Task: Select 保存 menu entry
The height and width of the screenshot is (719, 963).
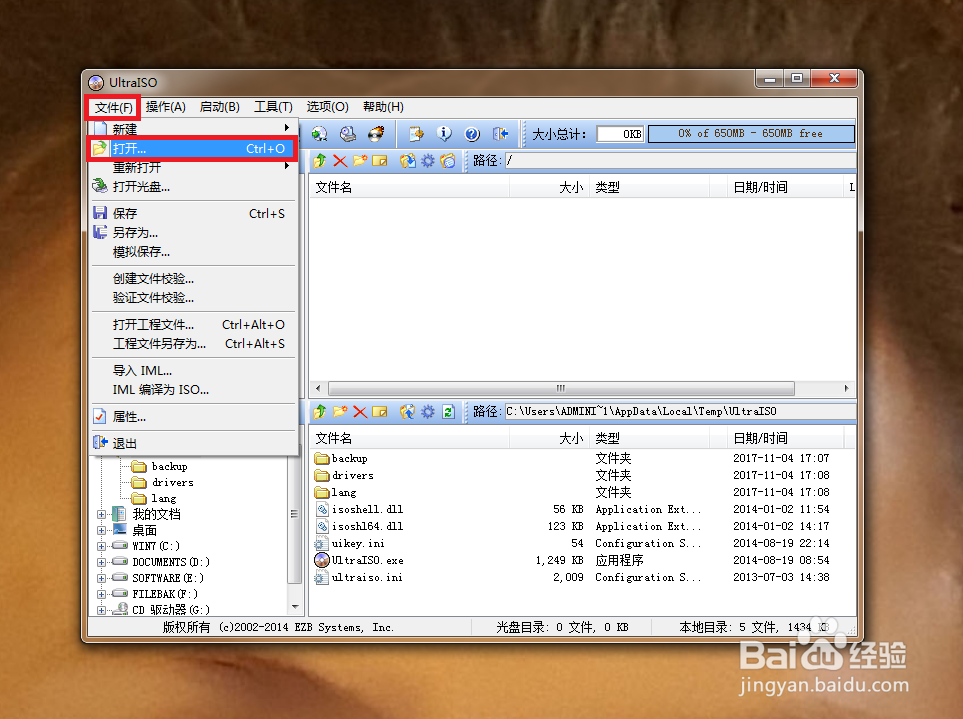Action: click(x=192, y=214)
